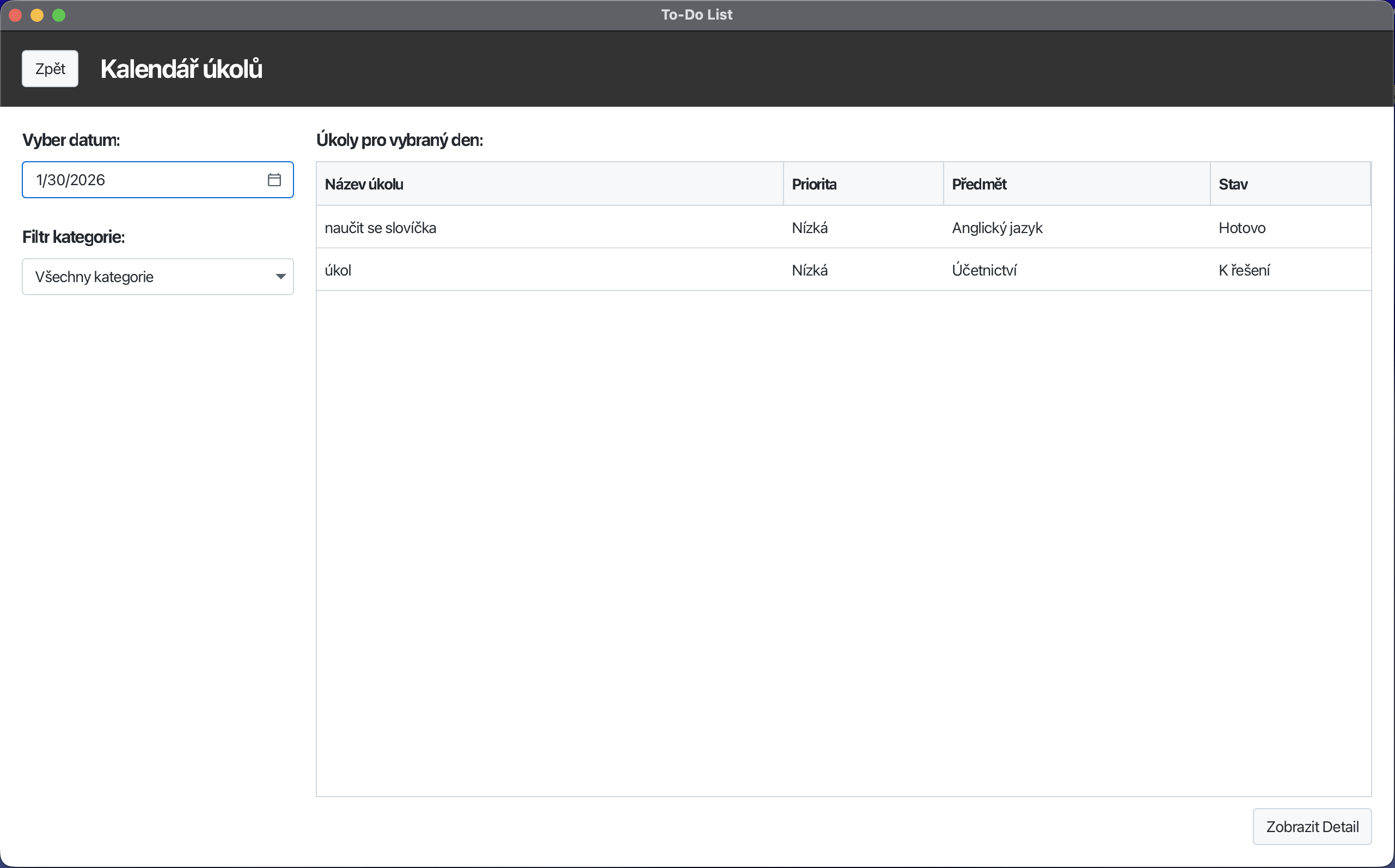The image size is (1395, 868).
Task: Click the Účetnictví subject cell
Action: [983, 271]
